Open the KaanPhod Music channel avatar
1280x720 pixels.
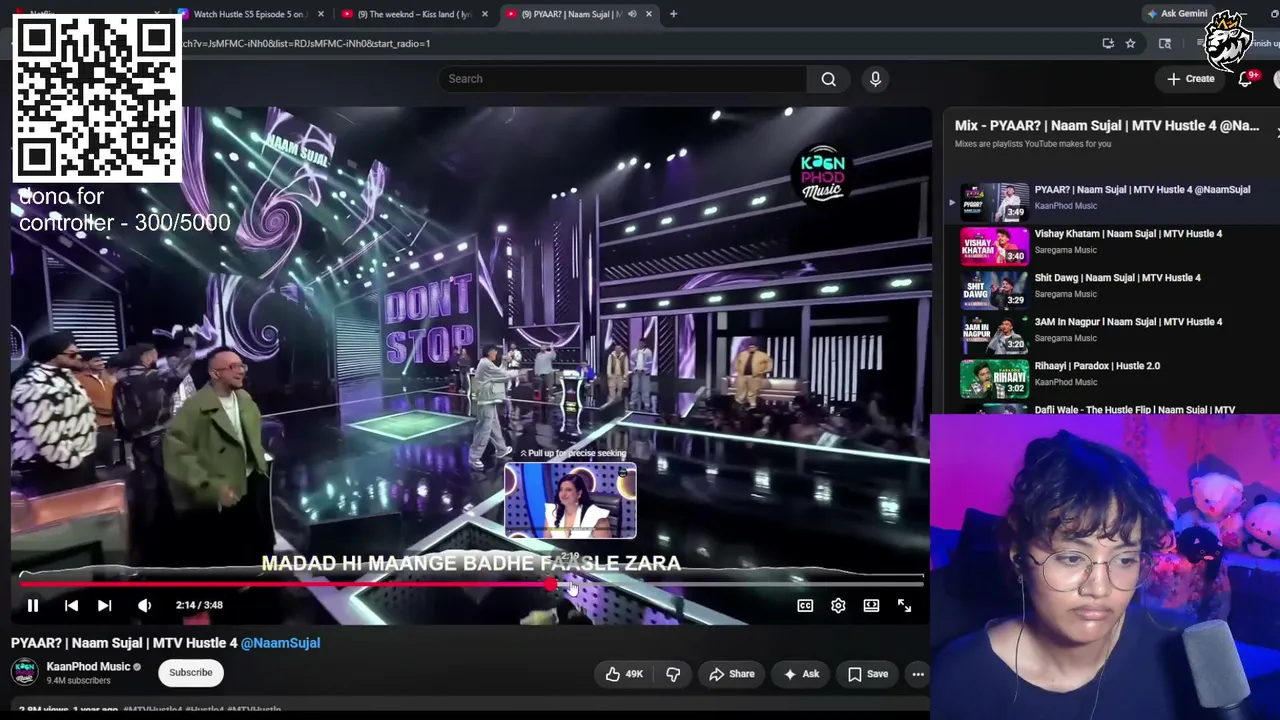click(25, 672)
